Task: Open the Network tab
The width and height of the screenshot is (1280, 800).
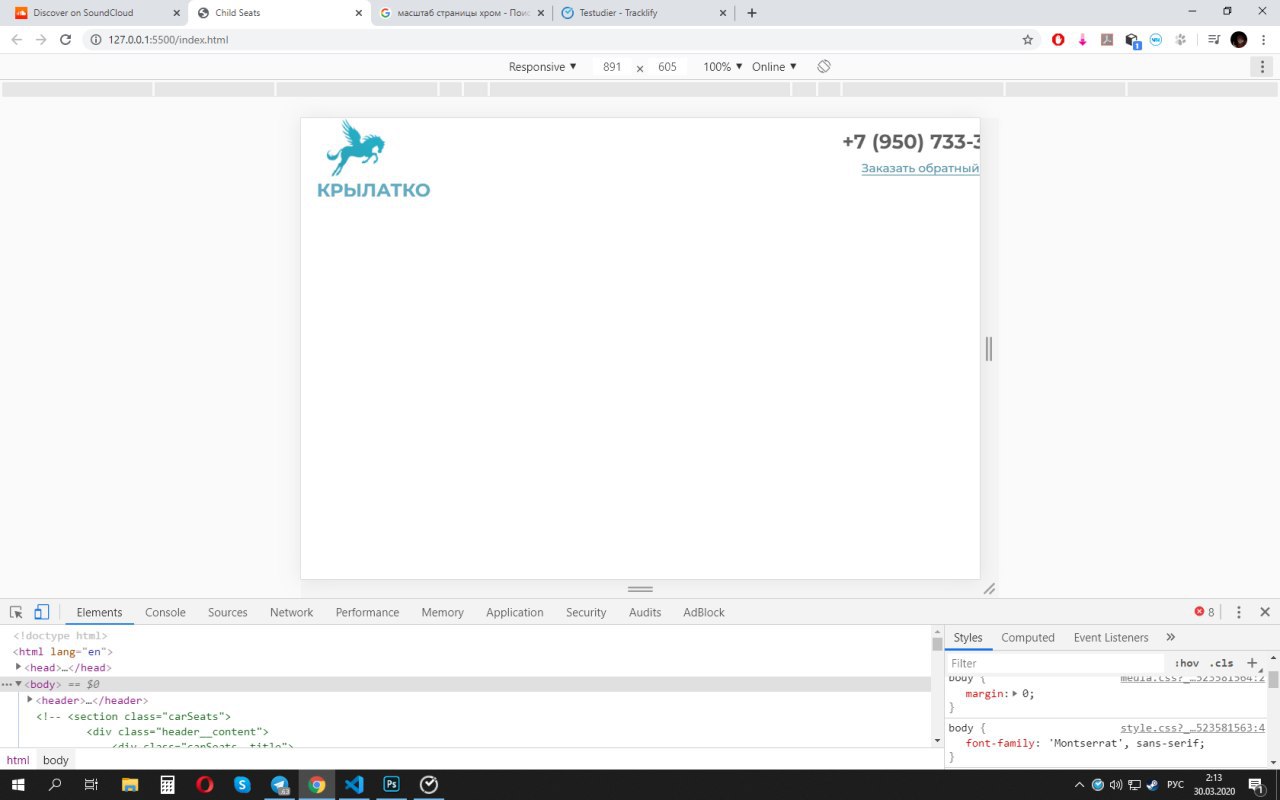Action: pyautogui.click(x=291, y=612)
